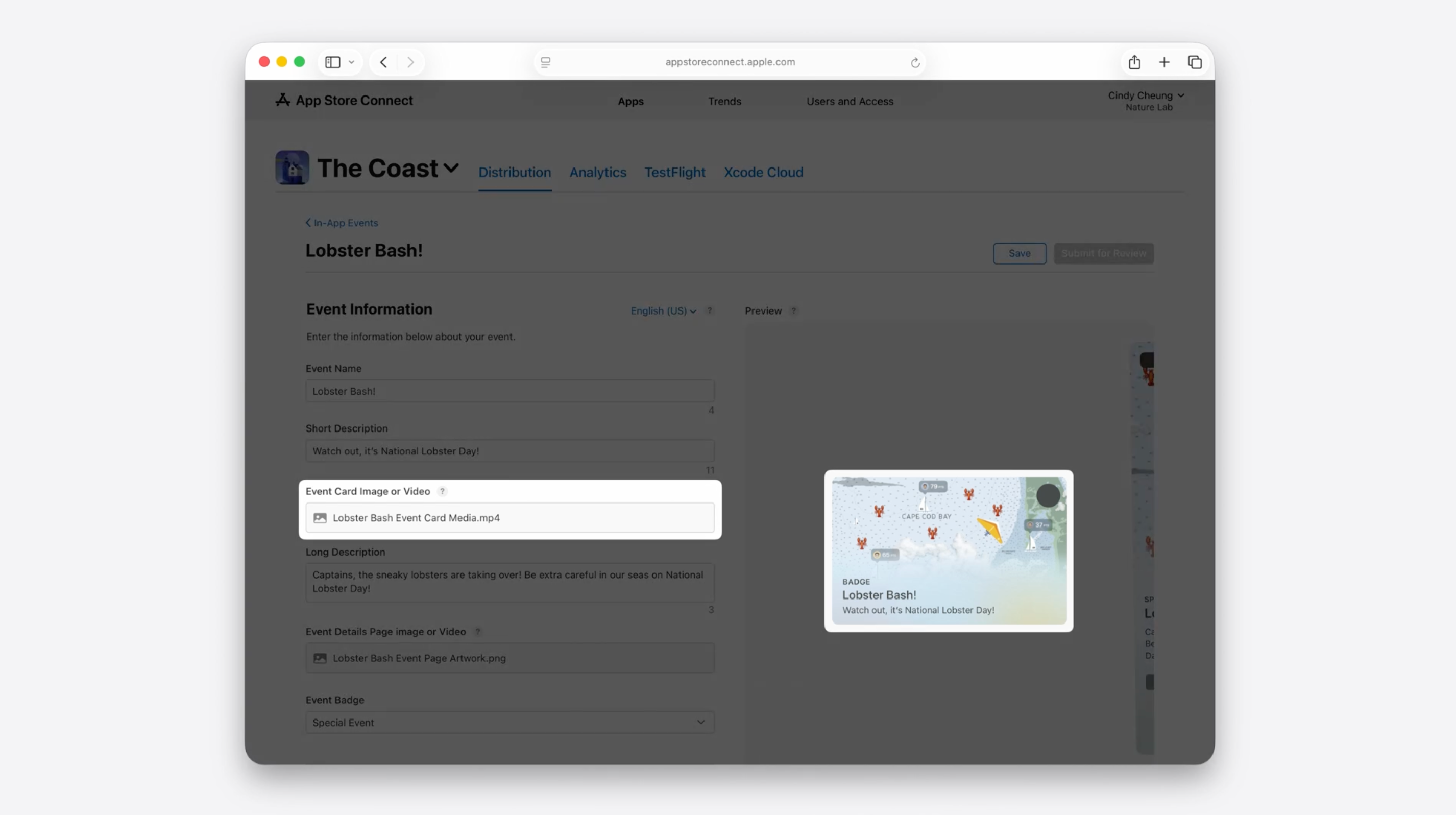Screen dimensions: 1456x815
Task: Click the page reload icon in address bar
Action: pyautogui.click(x=914, y=63)
